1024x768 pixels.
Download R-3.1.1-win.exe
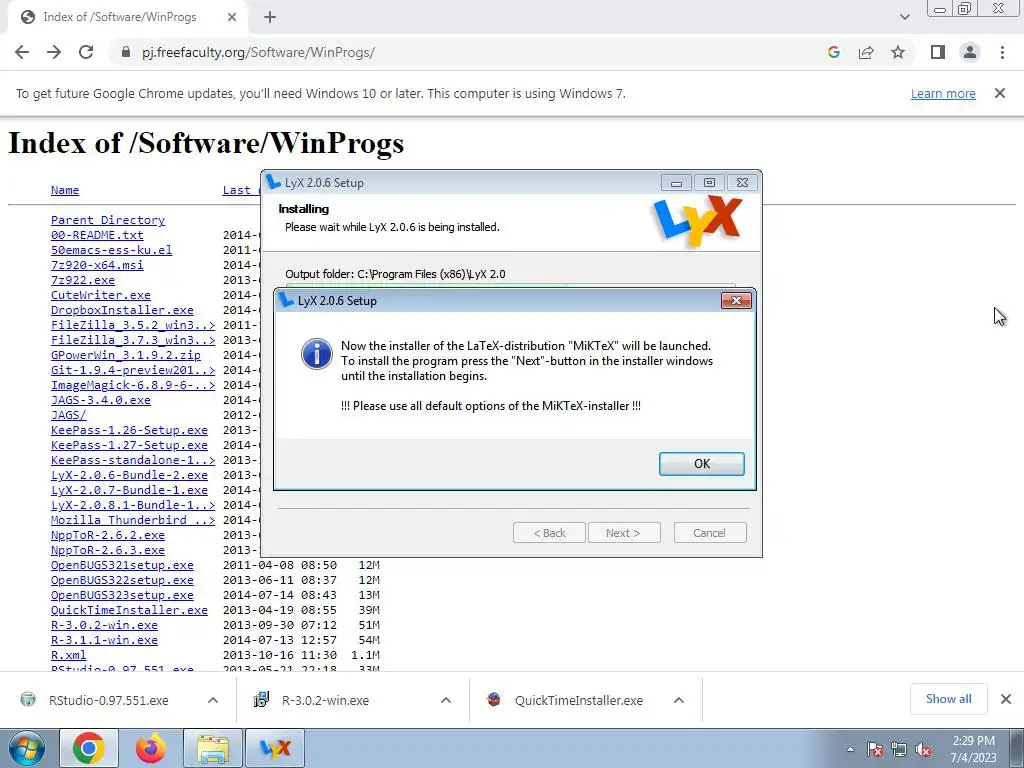pos(104,641)
